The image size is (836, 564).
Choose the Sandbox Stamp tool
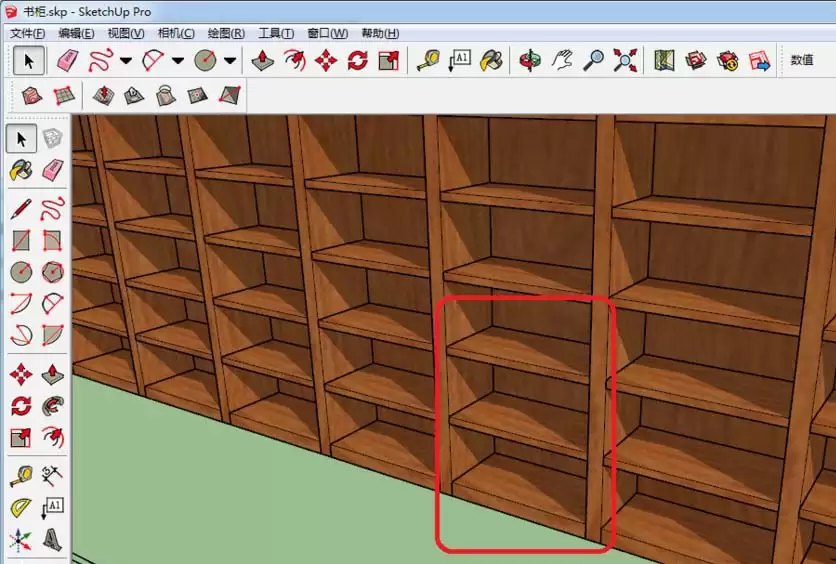click(x=134, y=95)
